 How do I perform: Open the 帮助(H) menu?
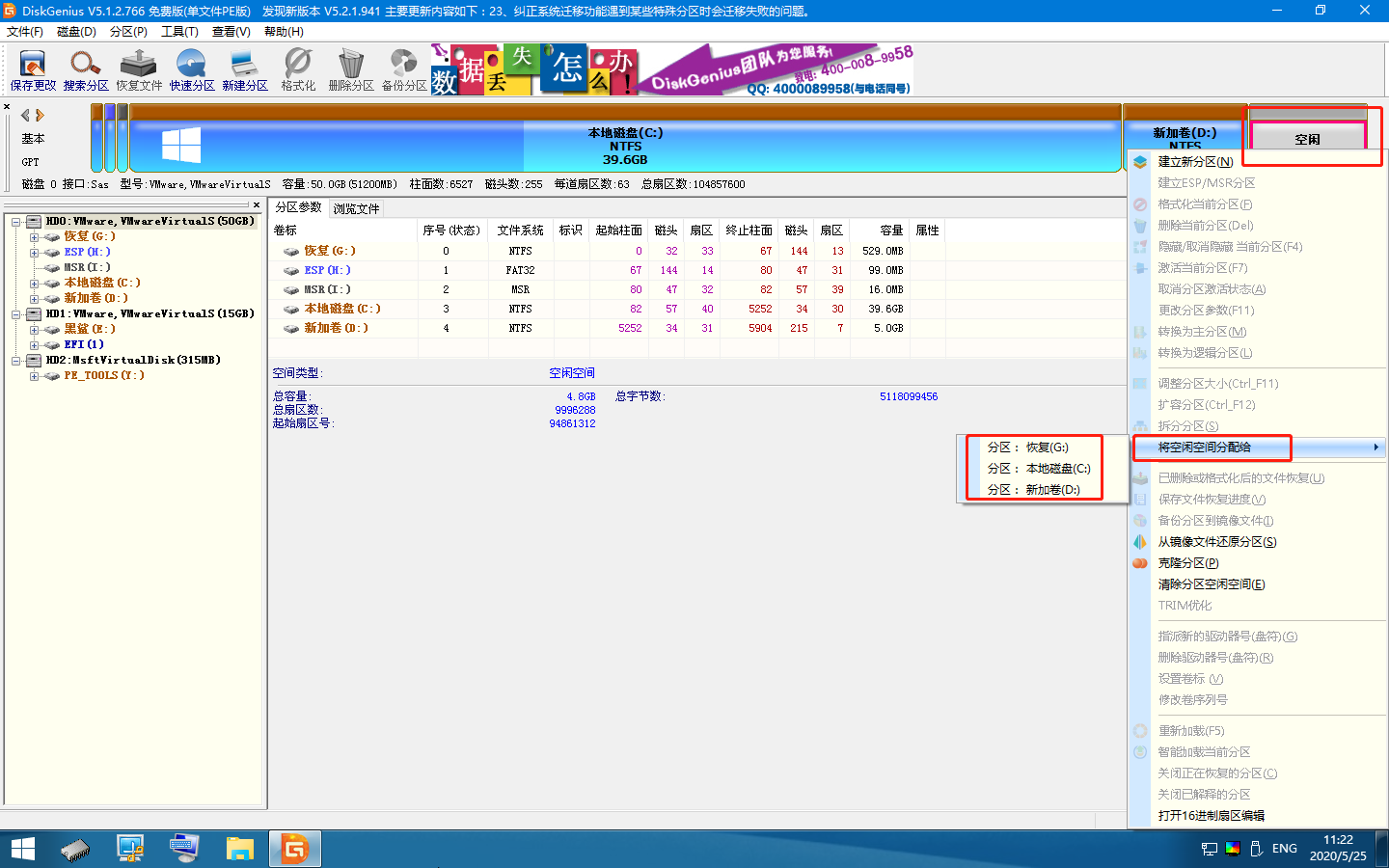coord(284,32)
